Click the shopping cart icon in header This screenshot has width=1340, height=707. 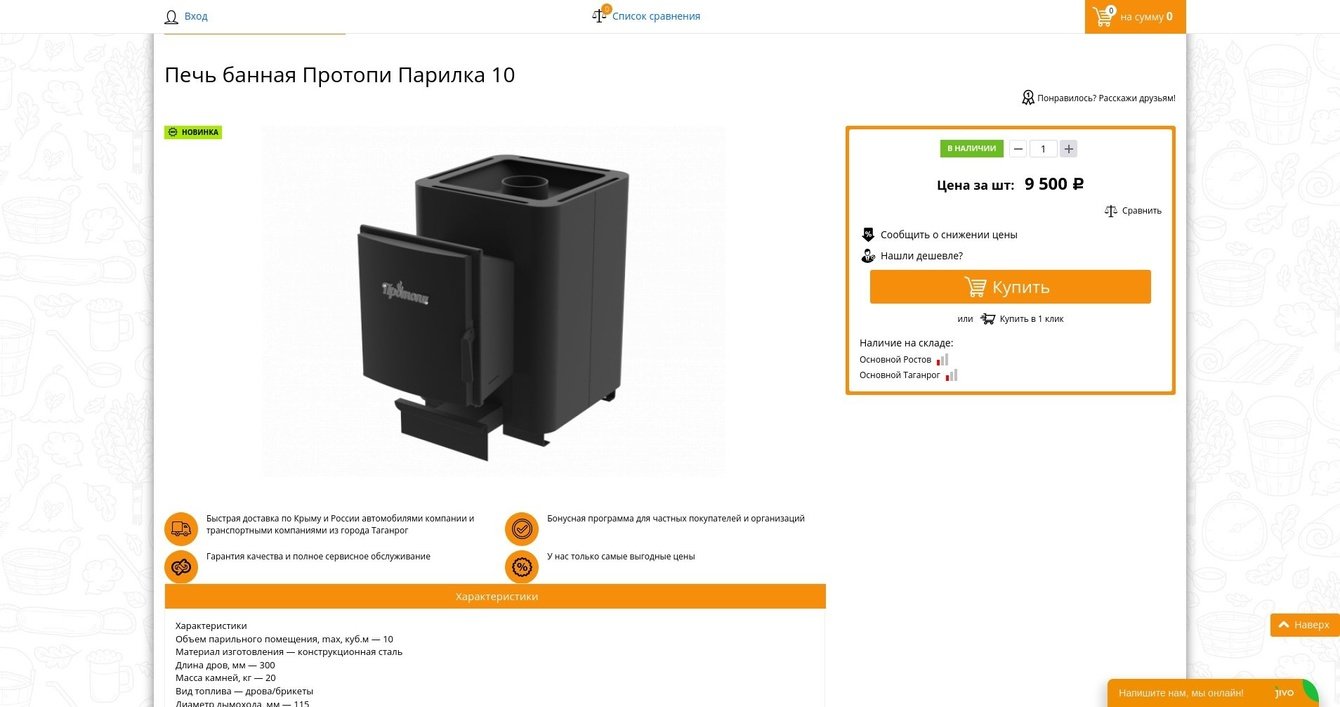coord(1103,16)
